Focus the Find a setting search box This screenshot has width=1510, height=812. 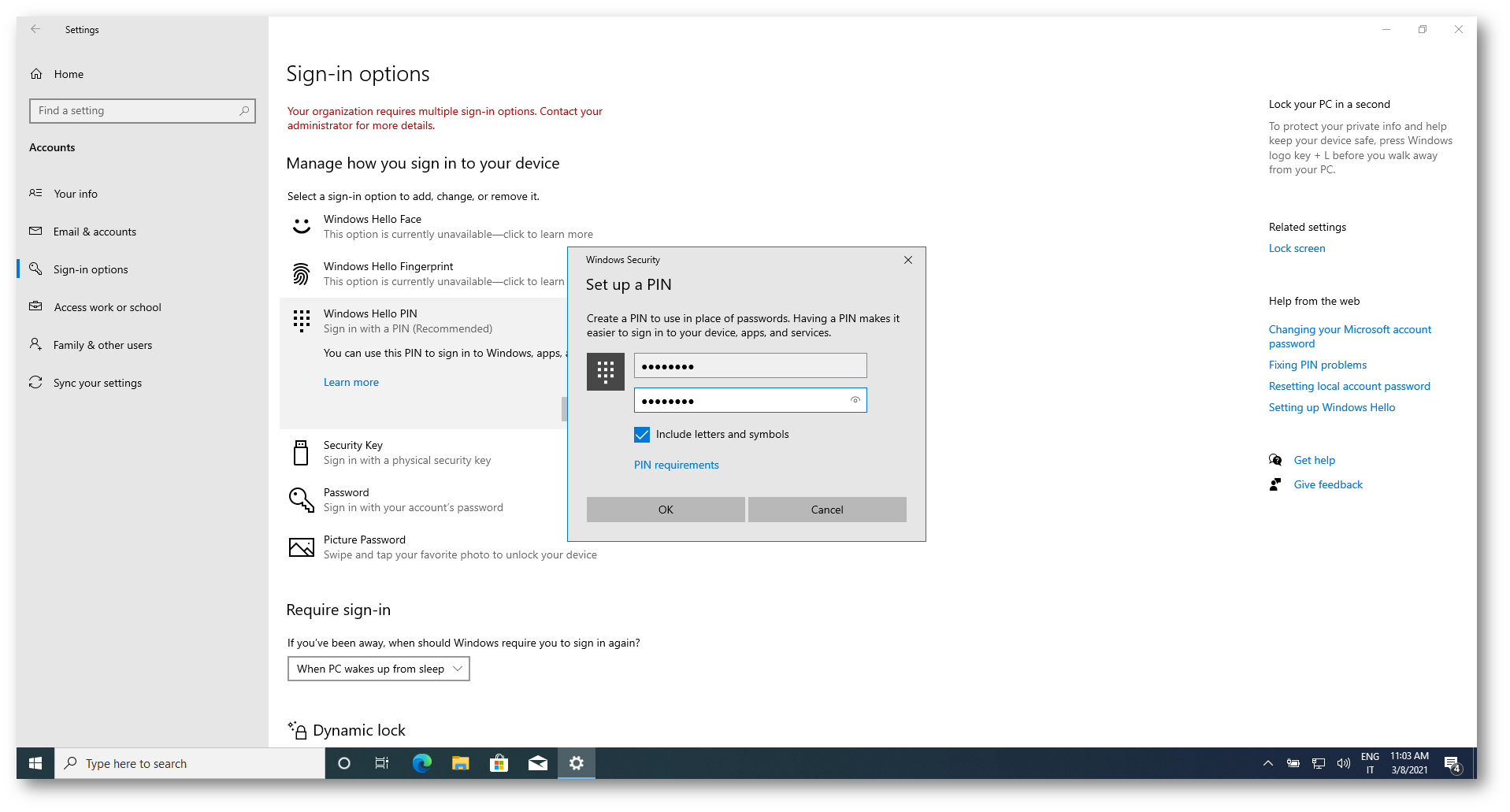point(143,111)
